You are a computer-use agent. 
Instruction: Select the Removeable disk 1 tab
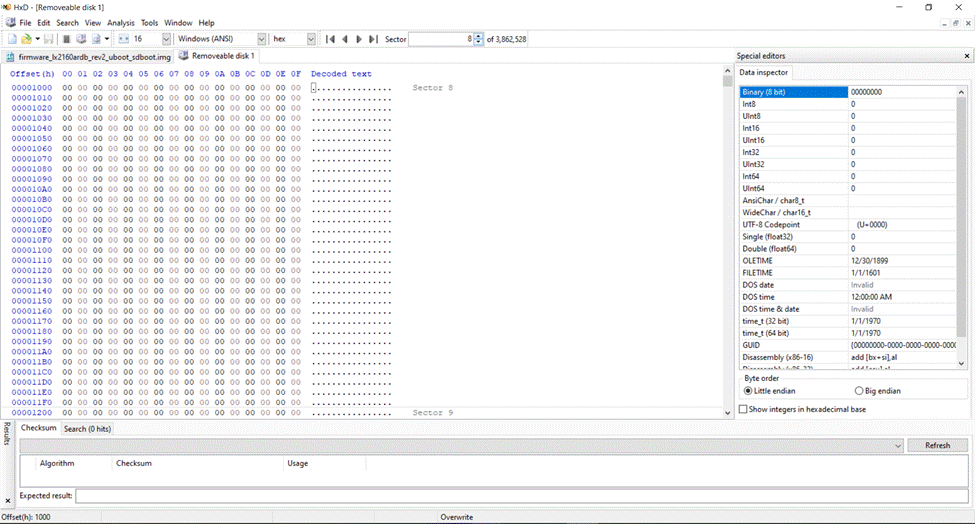[x=216, y=56]
